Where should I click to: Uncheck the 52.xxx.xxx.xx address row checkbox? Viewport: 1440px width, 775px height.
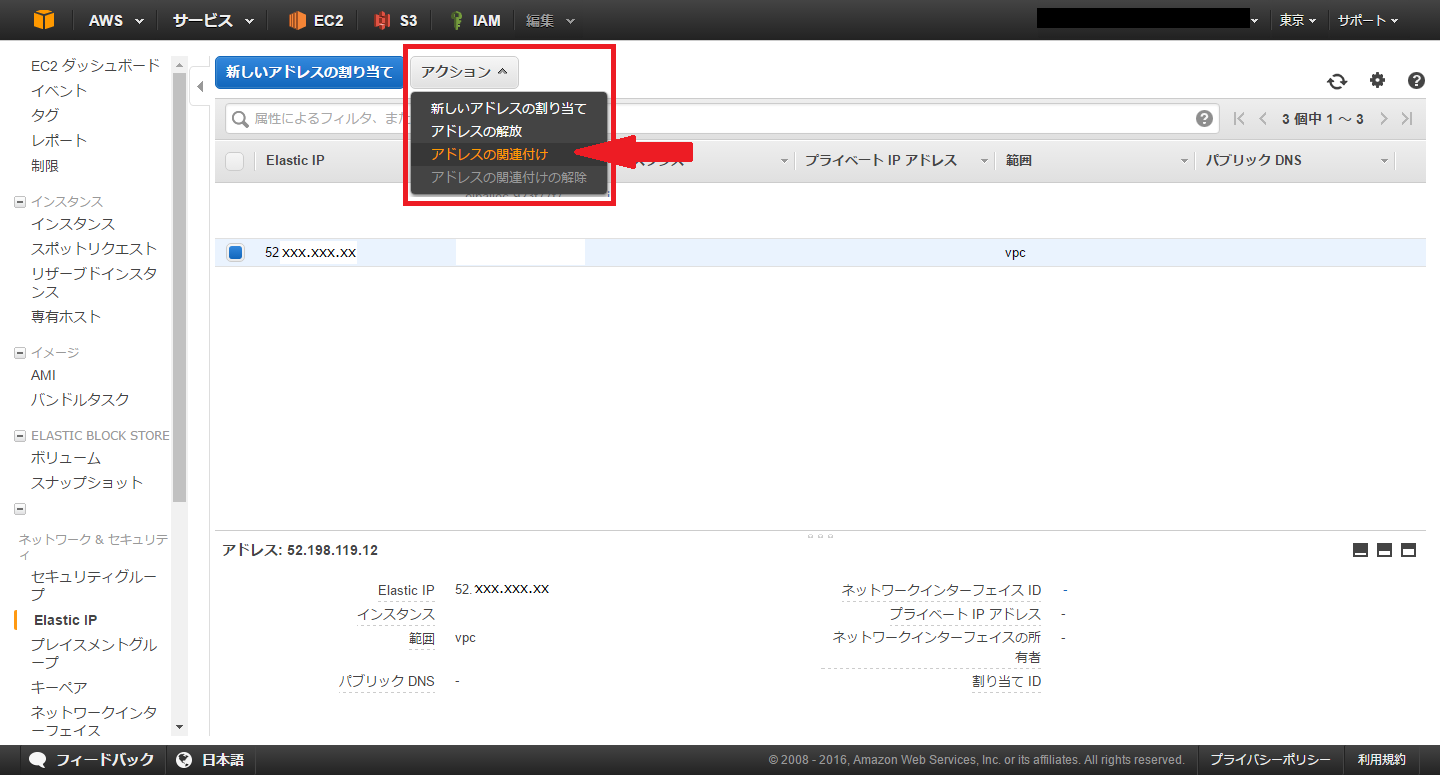click(x=235, y=253)
